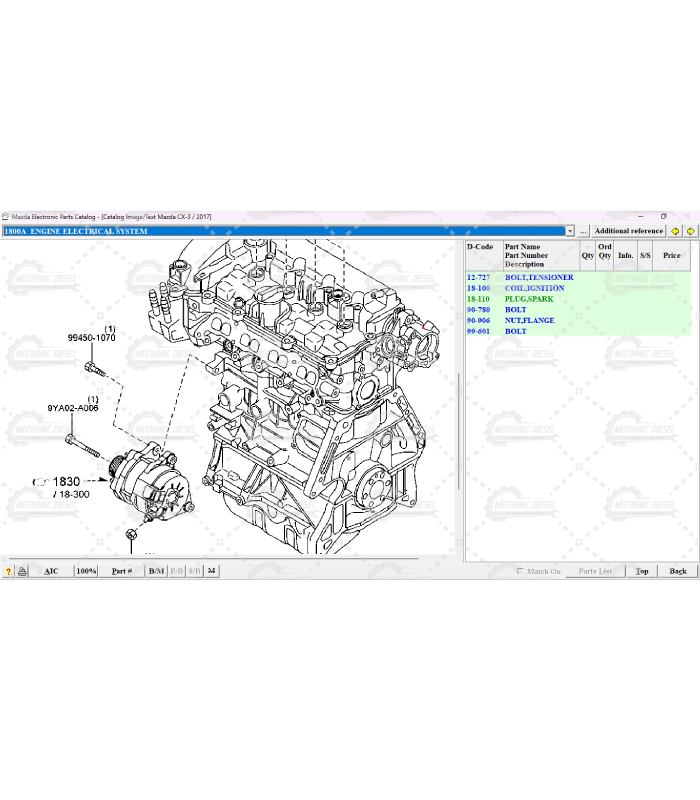Toggle the Match On checkbox
Screen dimensions: 700x800
[x=520, y=571]
